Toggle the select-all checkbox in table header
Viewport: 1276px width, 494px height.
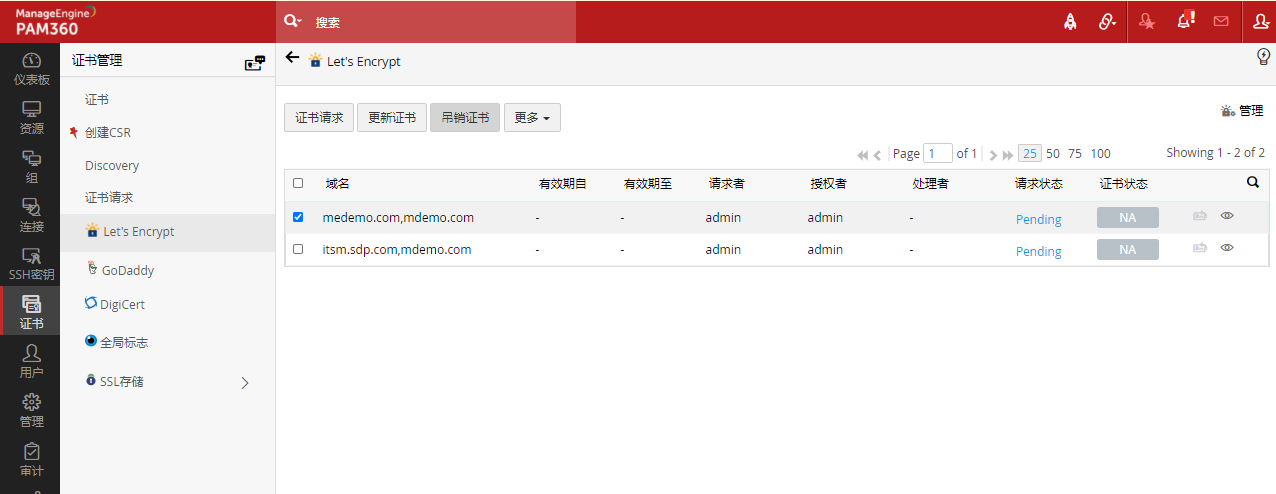(x=298, y=183)
